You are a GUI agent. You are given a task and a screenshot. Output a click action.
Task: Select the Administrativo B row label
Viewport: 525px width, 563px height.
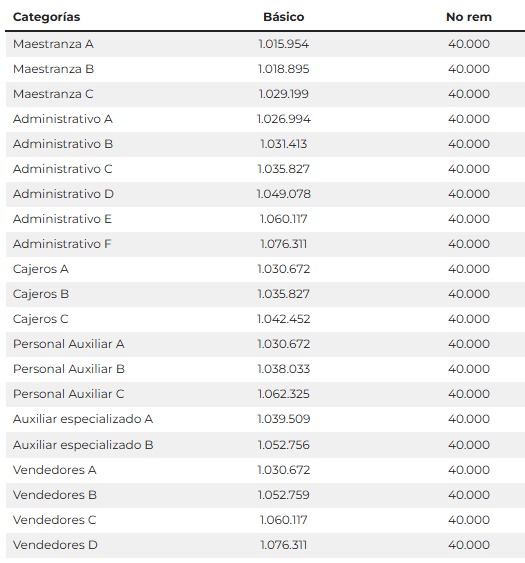coord(63,144)
